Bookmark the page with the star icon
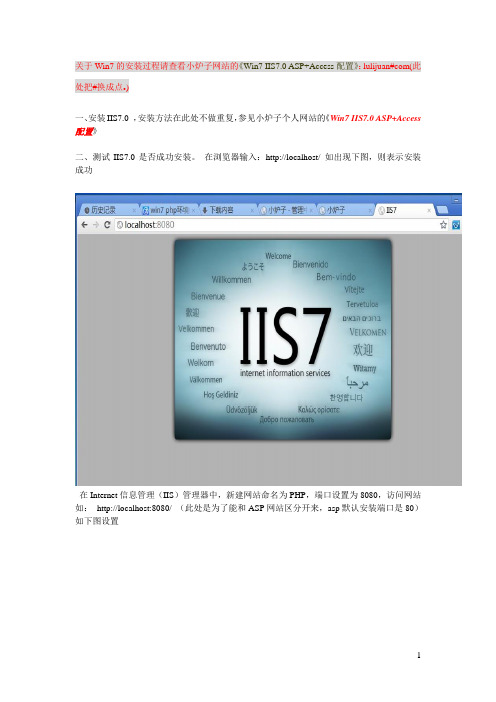496x702 pixels. [443, 225]
